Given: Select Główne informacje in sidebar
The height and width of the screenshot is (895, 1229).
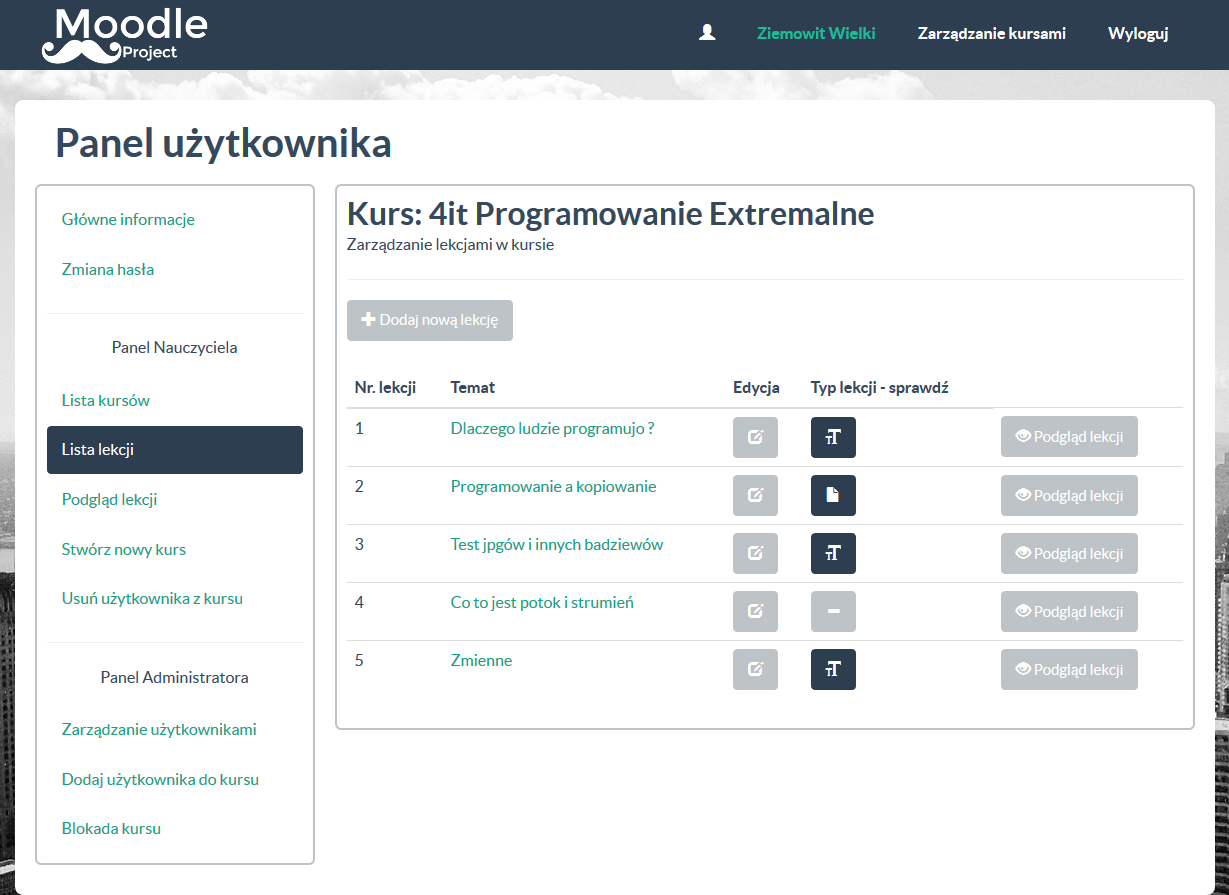Looking at the screenshot, I should [128, 219].
